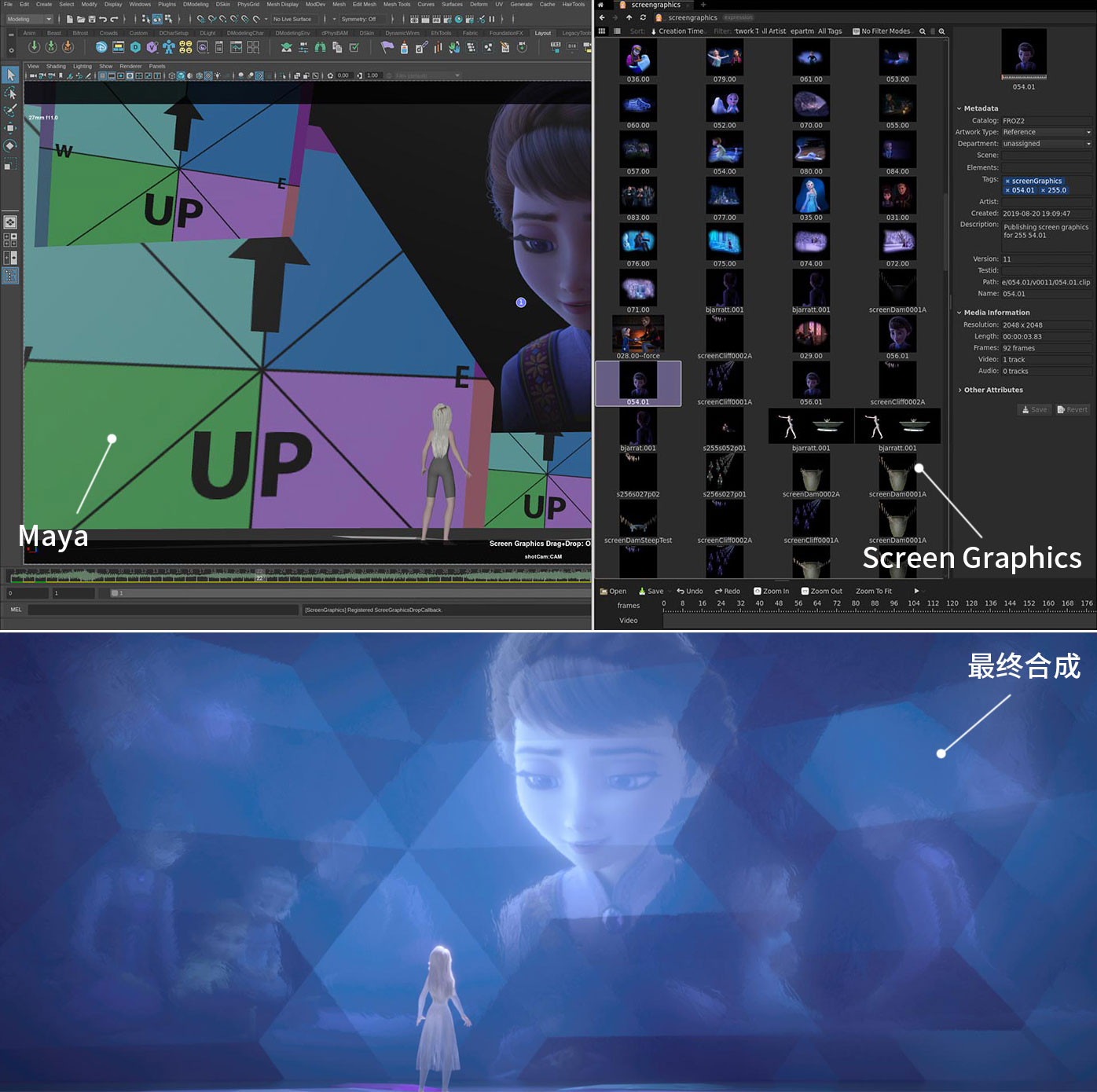The width and height of the screenshot is (1097, 1092).
Task: Expand the Other Attributes section
Action: click(992, 390)
